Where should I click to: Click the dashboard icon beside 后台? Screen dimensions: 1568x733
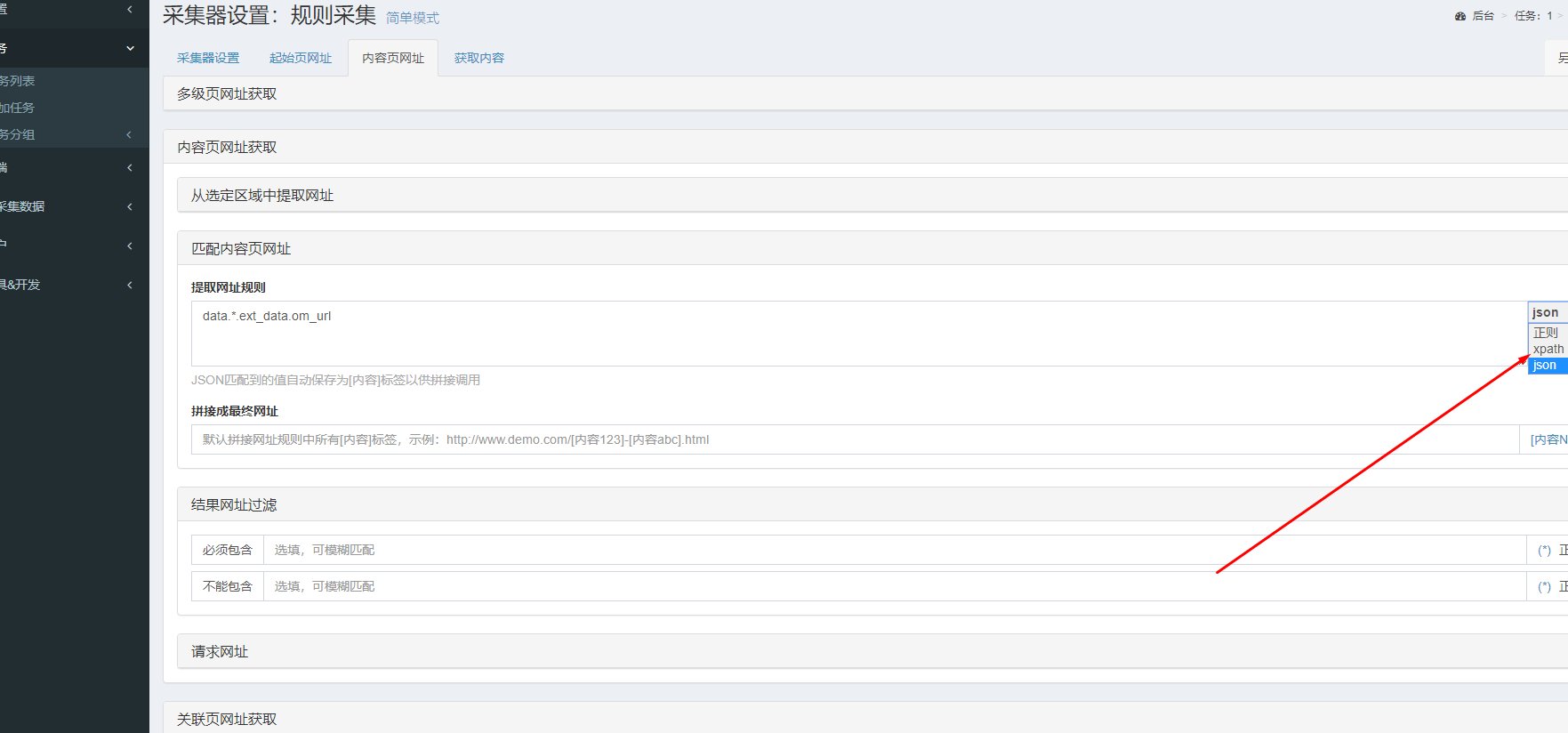[x=1459, y=16]
